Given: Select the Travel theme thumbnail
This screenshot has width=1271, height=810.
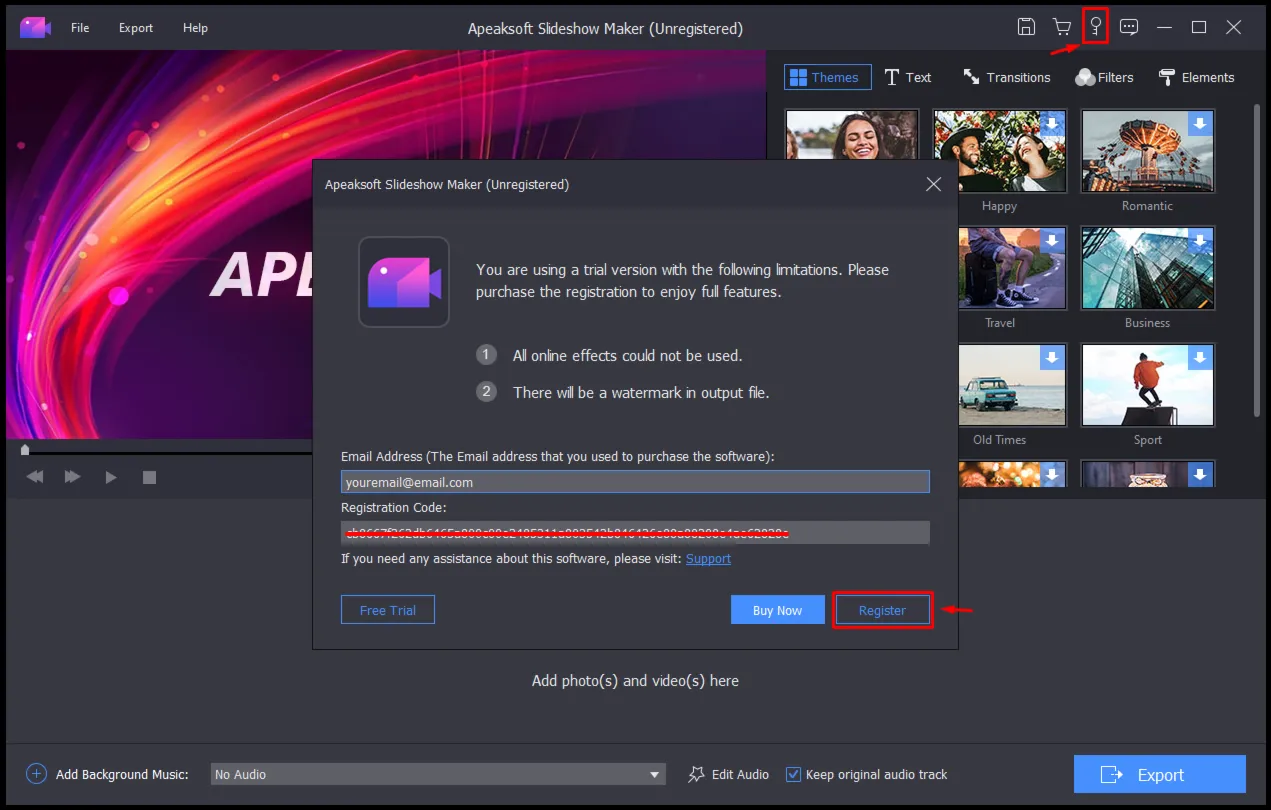Looking at the screenshot, I should click(x=1012, y=269).
